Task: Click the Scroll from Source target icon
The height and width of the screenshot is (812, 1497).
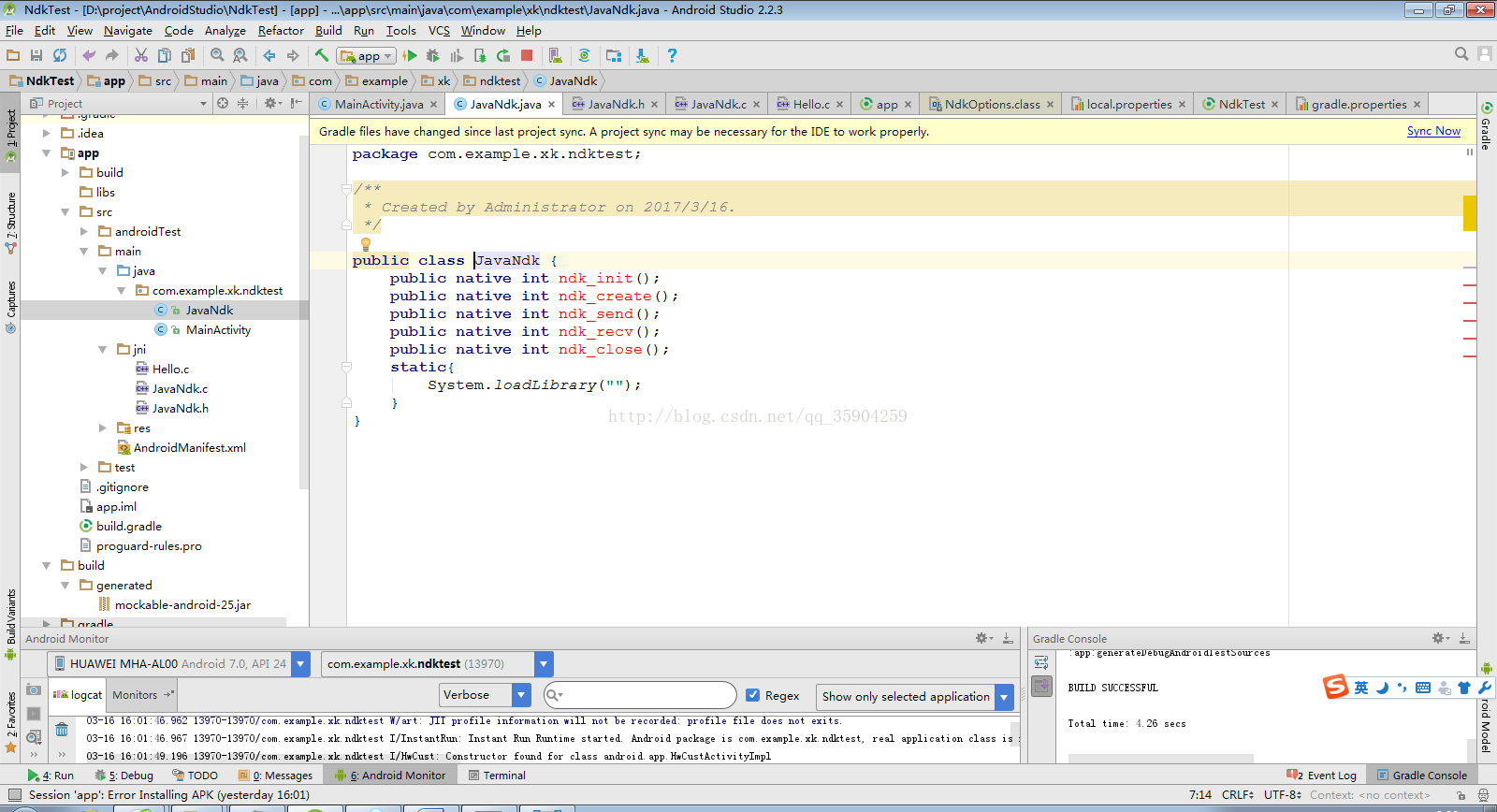Action: click(223, 103)
